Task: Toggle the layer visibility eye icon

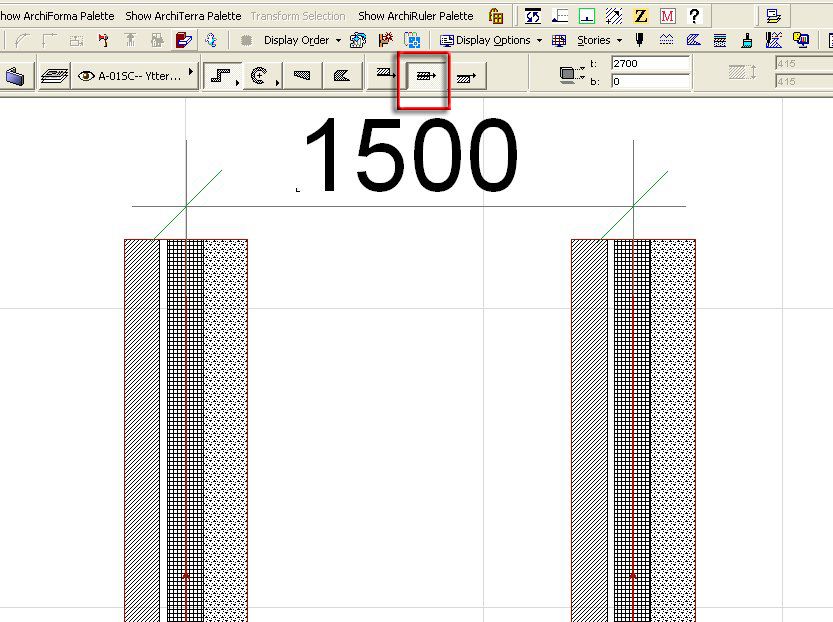Action: (x=86, y=76)
